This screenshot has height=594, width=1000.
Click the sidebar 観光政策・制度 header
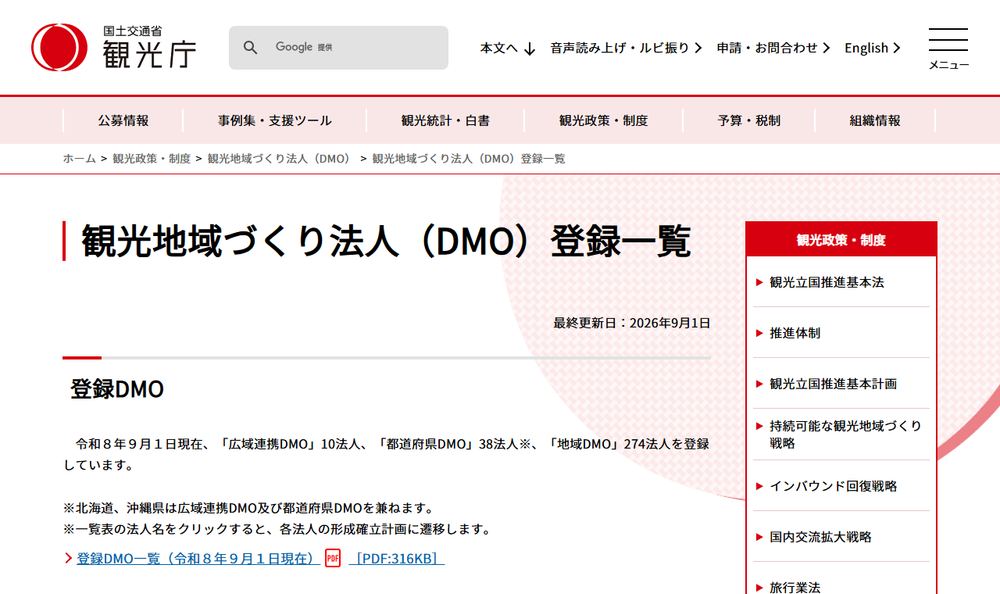(x=841, y=240)
